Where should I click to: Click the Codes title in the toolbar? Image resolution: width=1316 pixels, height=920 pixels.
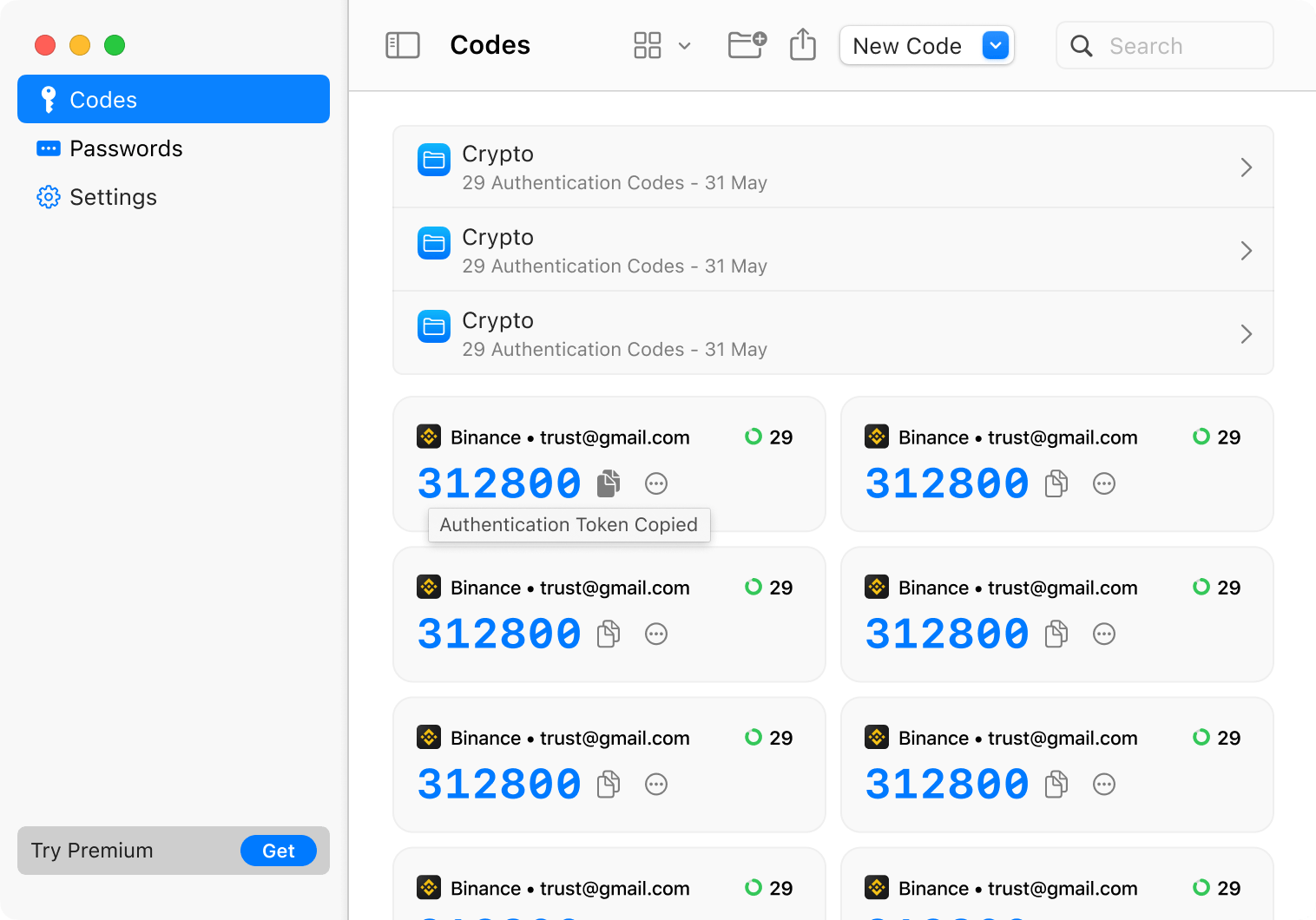(x=490, y=45)
